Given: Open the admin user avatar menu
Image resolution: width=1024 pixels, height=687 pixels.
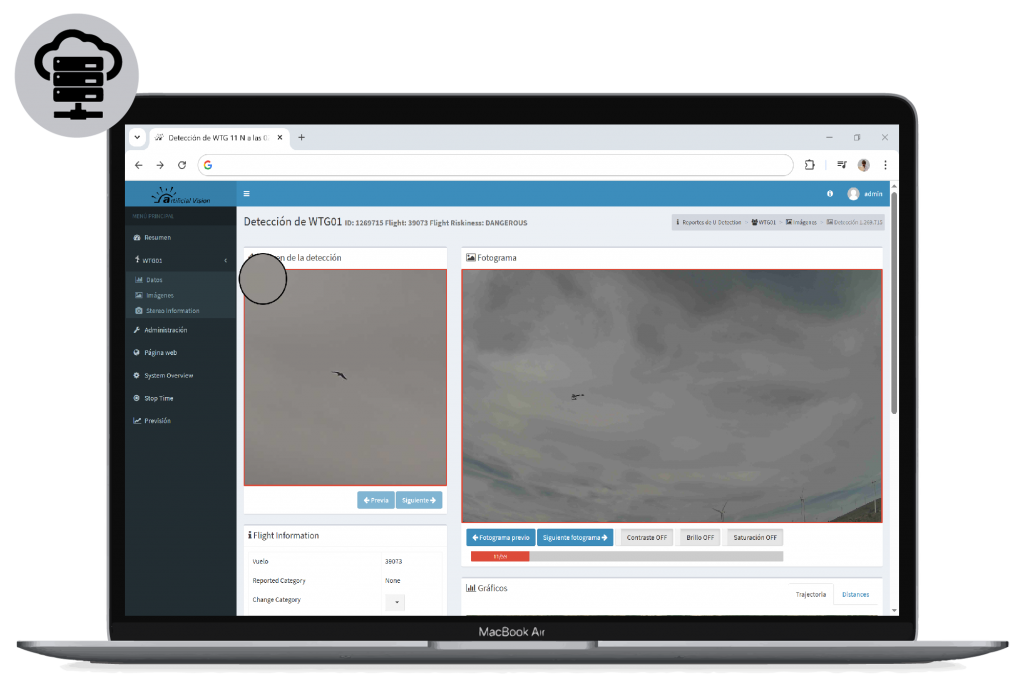Looking at the screenshot, I should [x=853, y=193].
